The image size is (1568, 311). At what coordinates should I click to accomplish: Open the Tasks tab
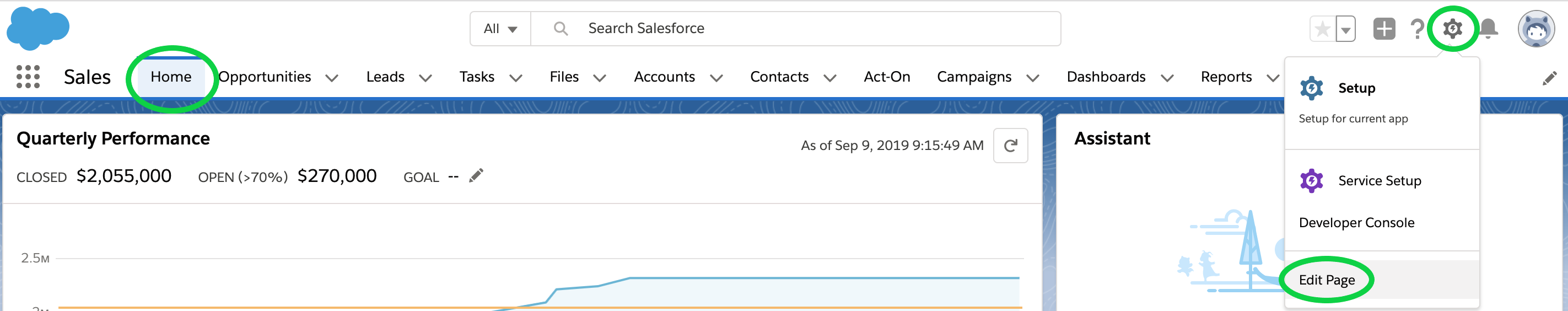pyautogui.click(x=477, y=77)
